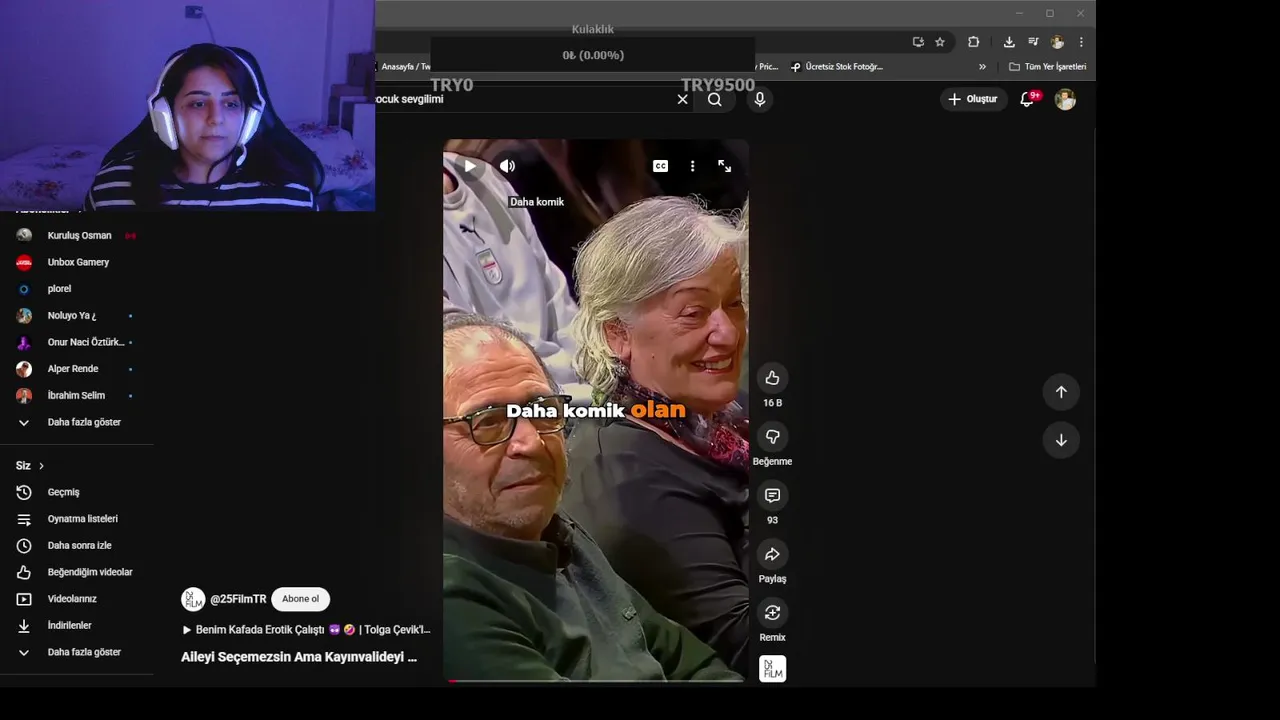Toggle closed captions on the Short
Screen dimensions: 1280x720
[660, 166]
